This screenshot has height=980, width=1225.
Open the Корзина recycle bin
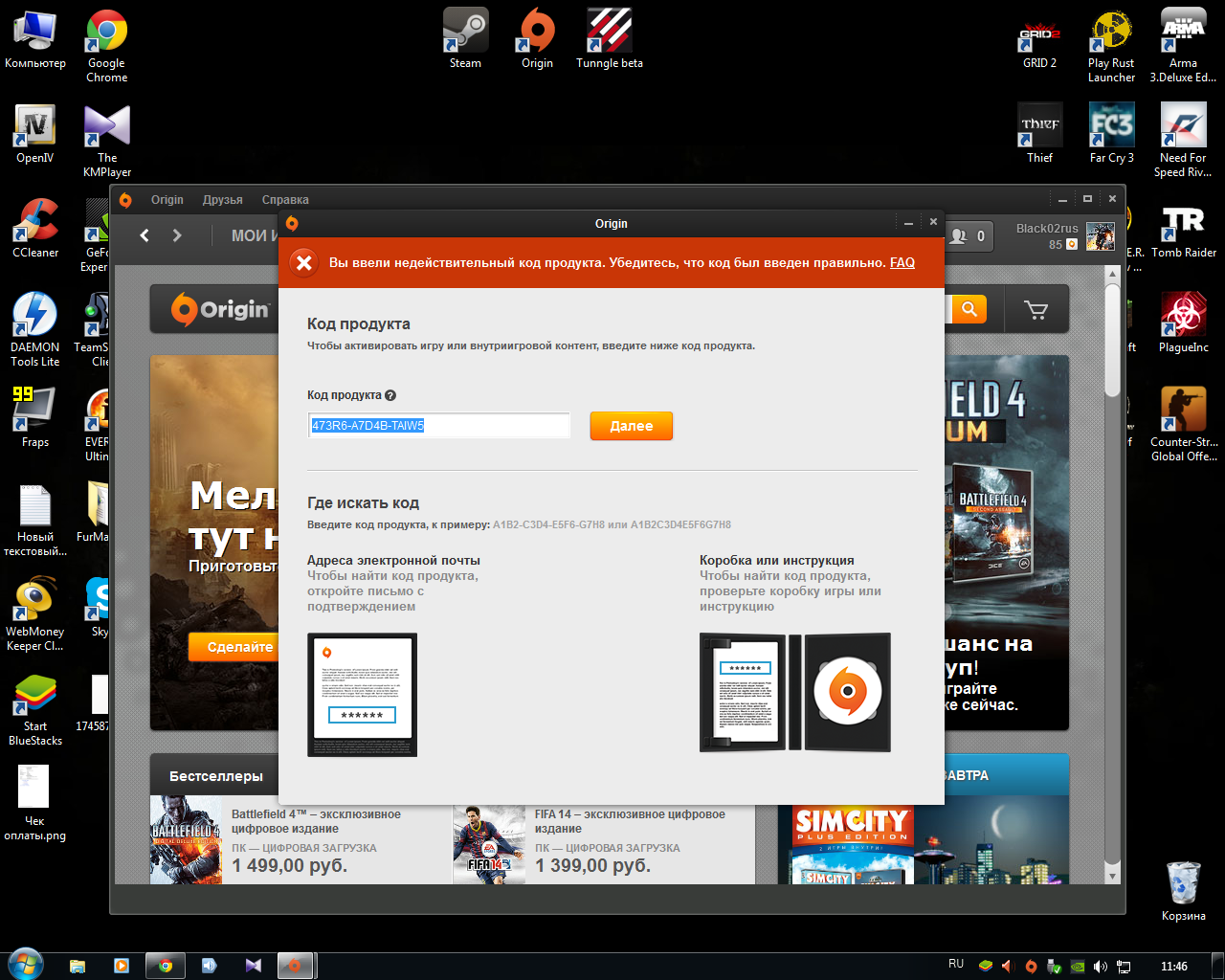coord(1184,891)
